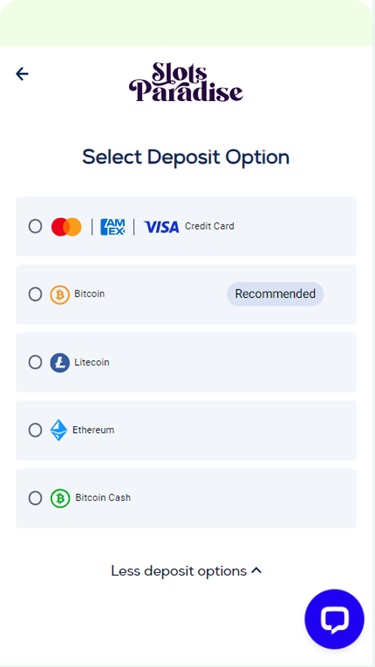
Task: Select the Credit Card radio button
Action: (35, 226)
